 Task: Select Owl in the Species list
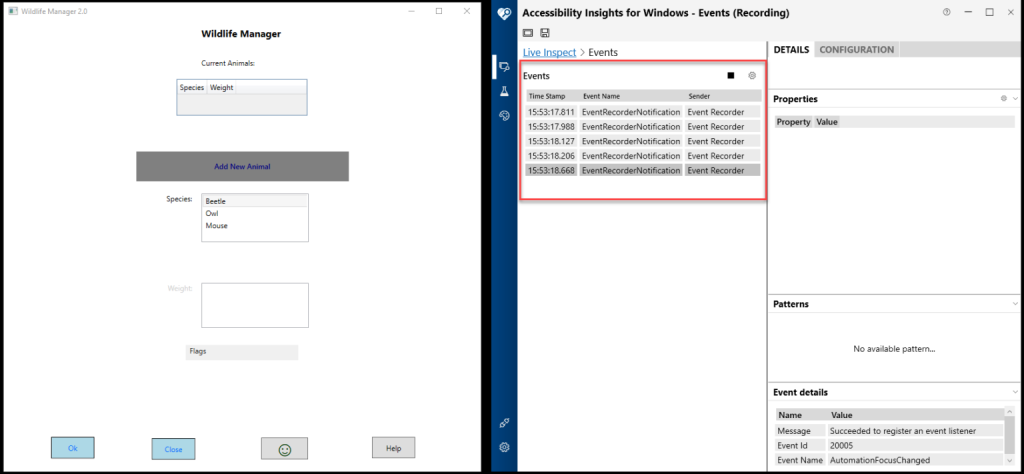(x=212, y=213)
